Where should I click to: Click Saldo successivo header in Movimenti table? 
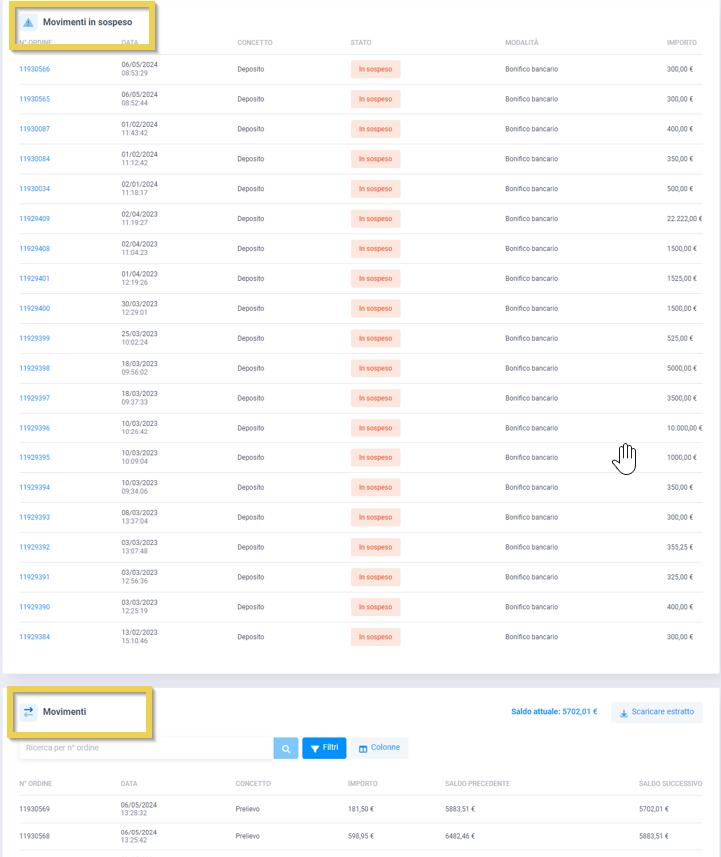click(670, 783)
